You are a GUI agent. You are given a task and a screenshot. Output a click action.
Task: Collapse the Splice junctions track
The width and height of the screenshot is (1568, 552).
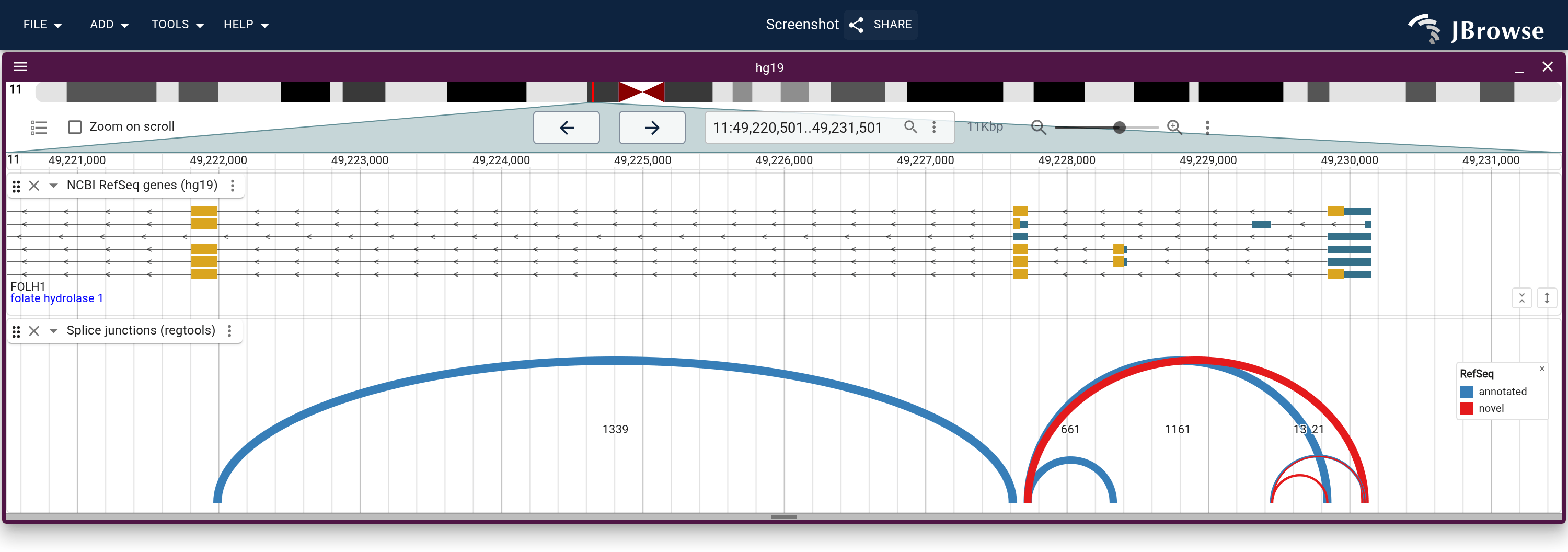(53, 330)
